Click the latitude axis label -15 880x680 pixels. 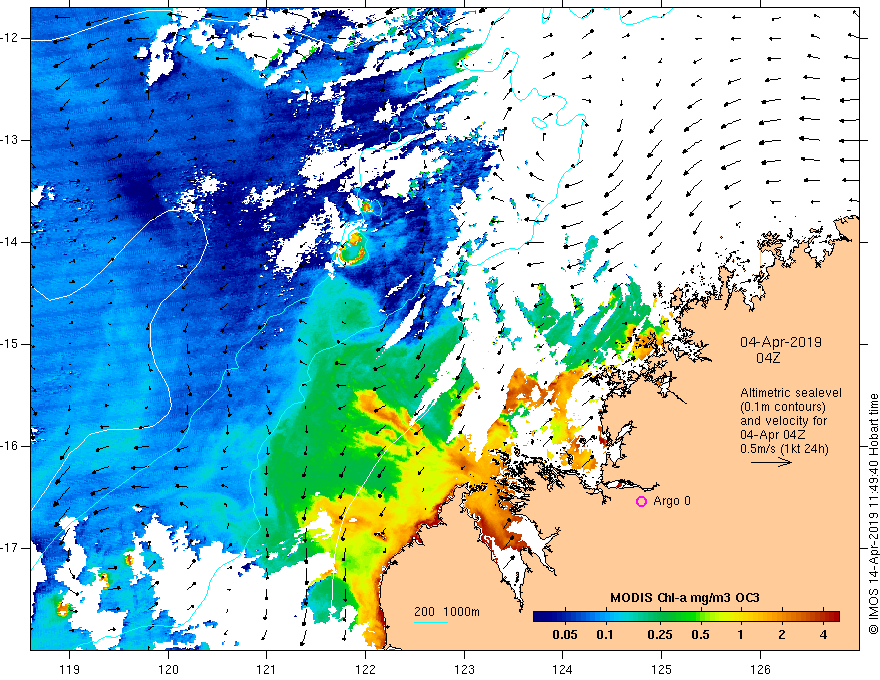[x=10, y=344]
